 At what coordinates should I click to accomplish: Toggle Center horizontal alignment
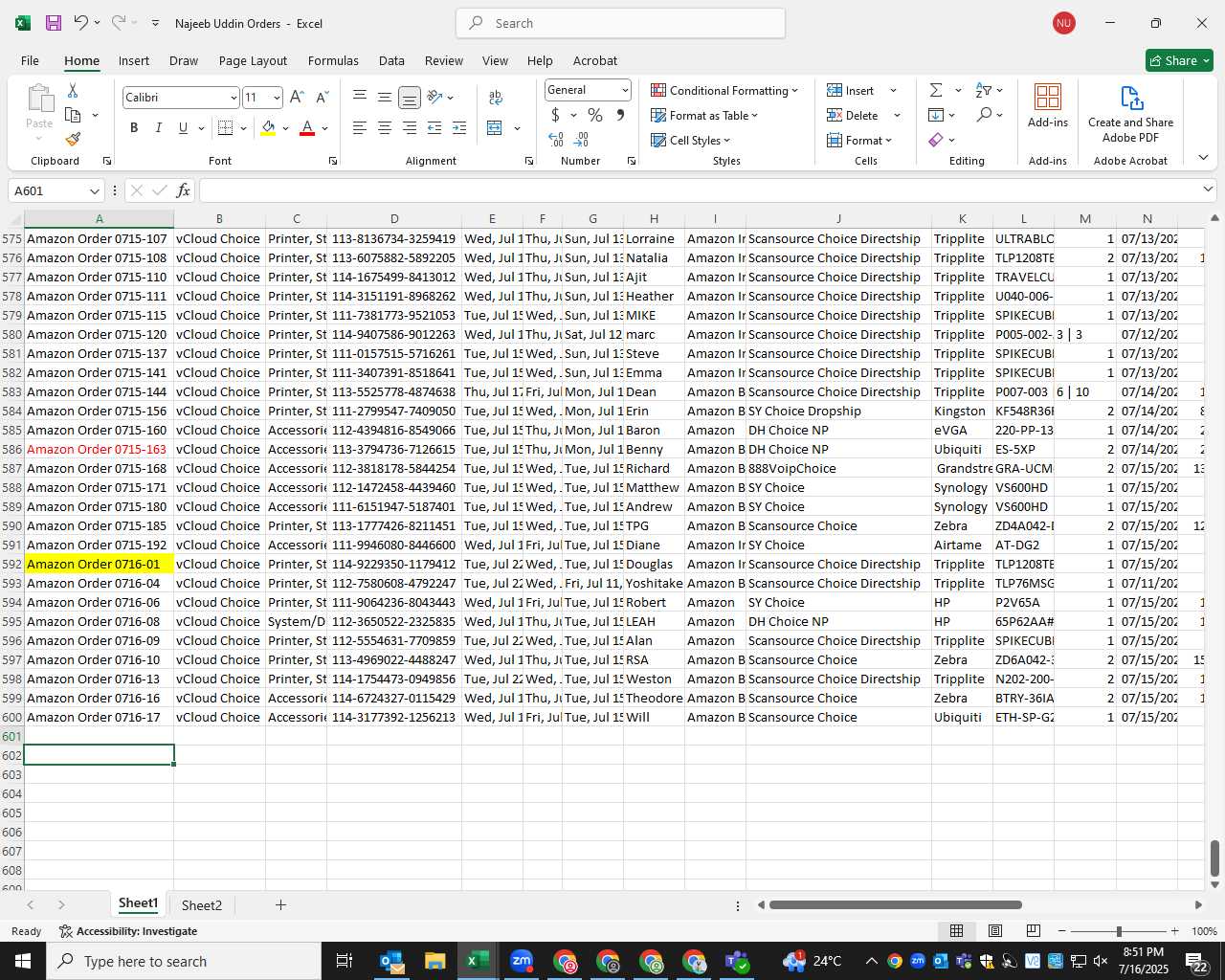[x=385, y=127]
